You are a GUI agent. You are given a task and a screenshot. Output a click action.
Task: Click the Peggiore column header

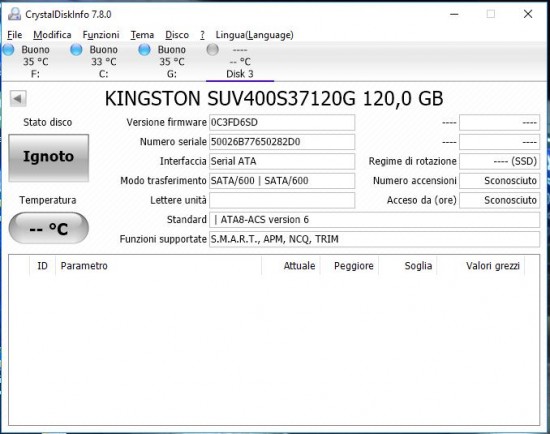pyautogui.click(x=349, y=266)
